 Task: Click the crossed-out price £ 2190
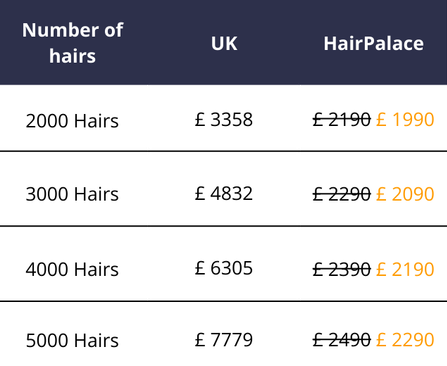(342, 119)
